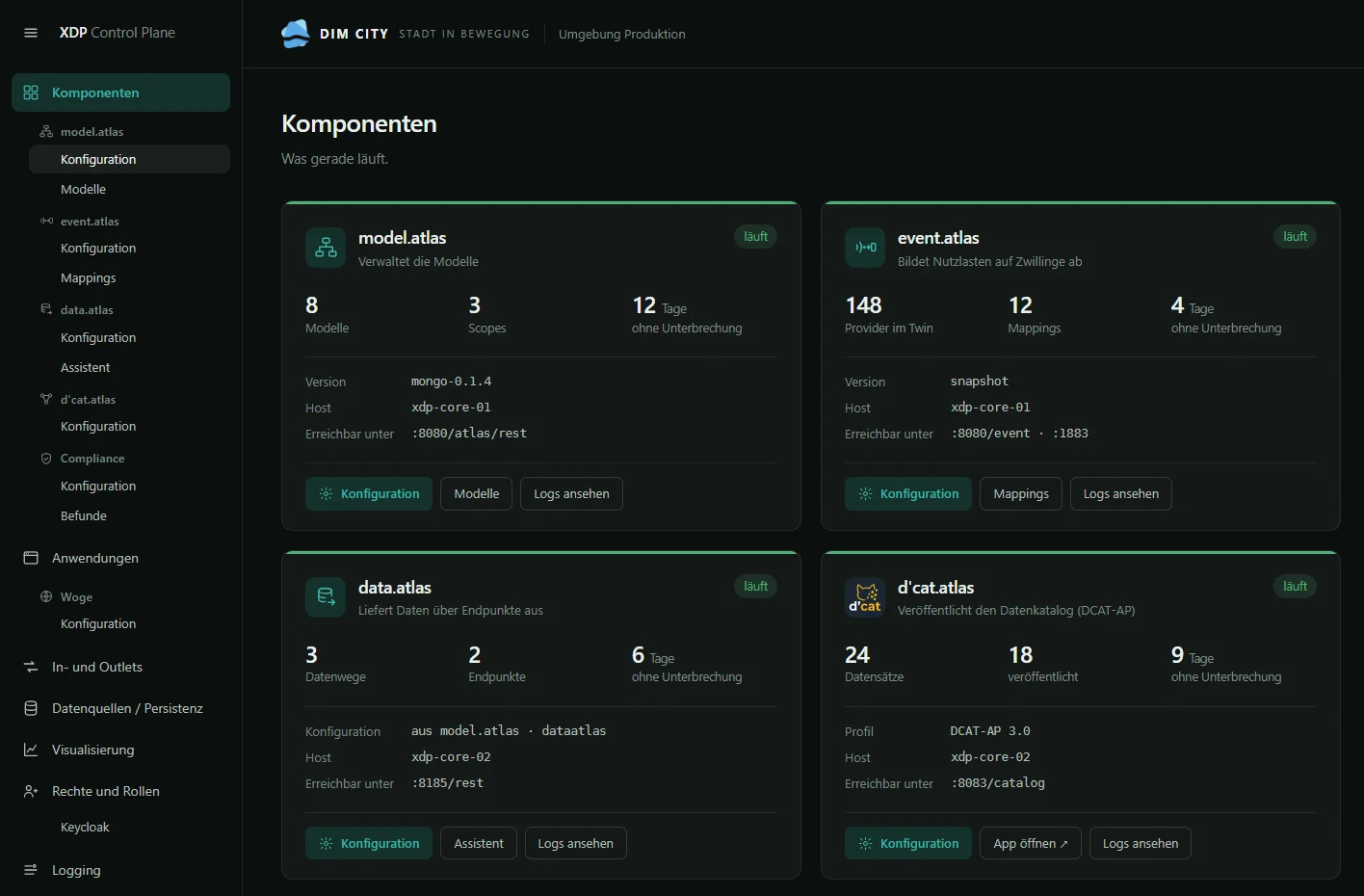Click the In- und Outlets arrows icon

(x=31, y=667)
